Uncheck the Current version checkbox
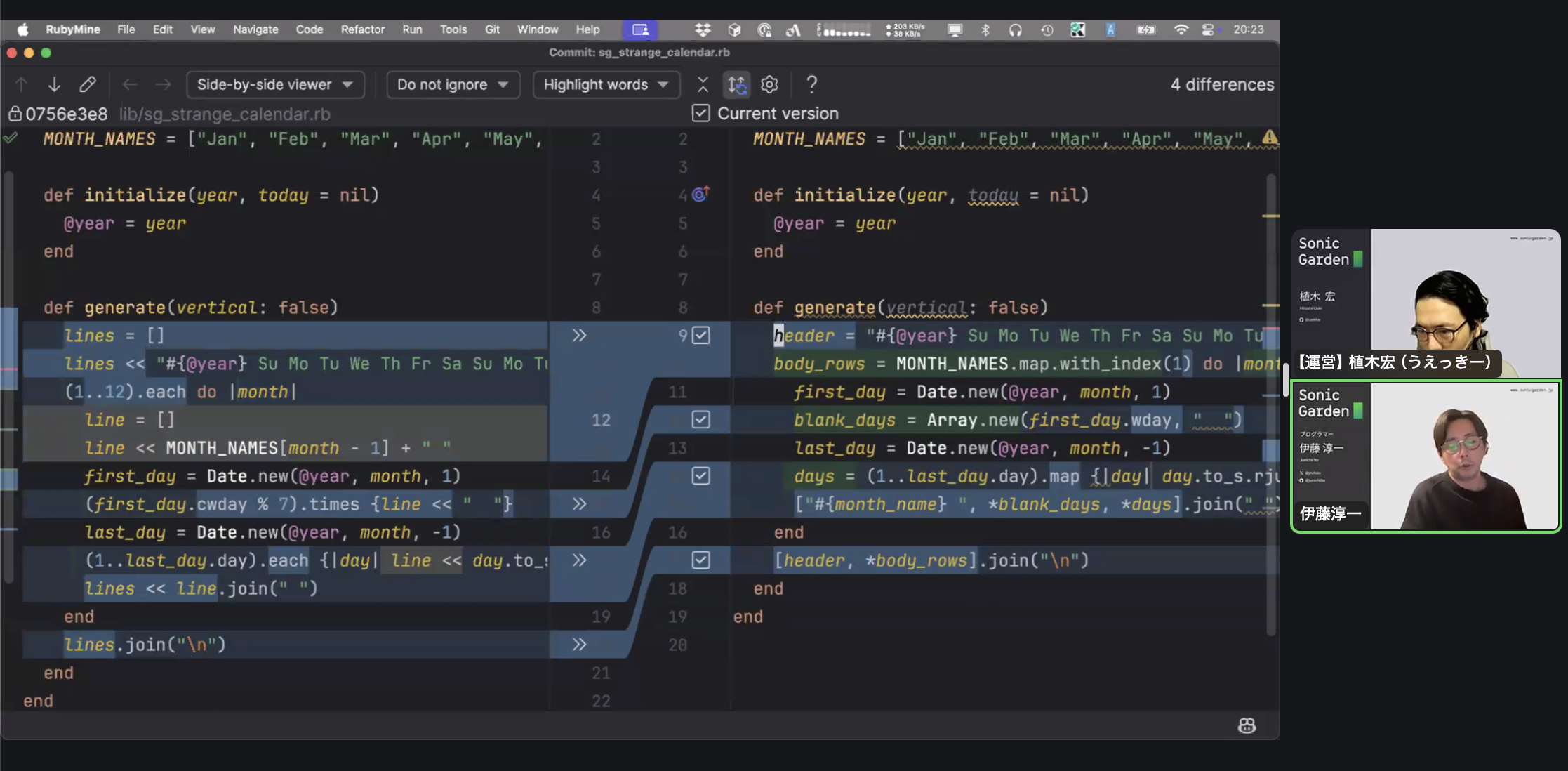This screenshot has height=771, width=1568. pyautogui.click(x=700, y=114)
